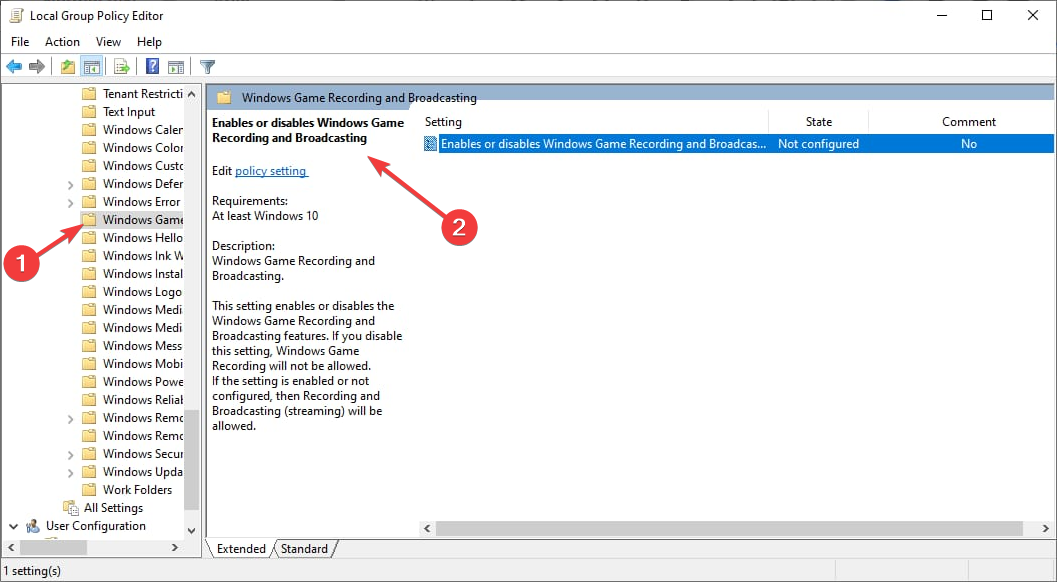Click the Windows Hello folder icon
This screenshot has width=1057, height=582.
tap(89, 237)
